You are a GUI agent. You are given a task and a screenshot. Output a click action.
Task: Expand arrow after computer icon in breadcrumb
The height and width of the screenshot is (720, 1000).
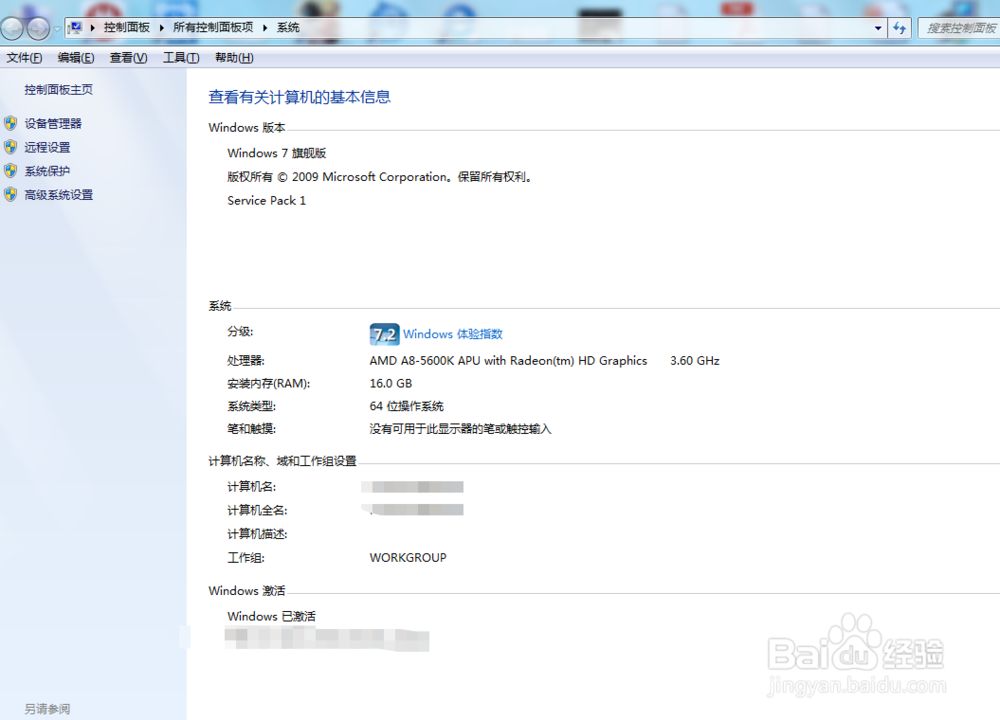click(x=92, y=27)
